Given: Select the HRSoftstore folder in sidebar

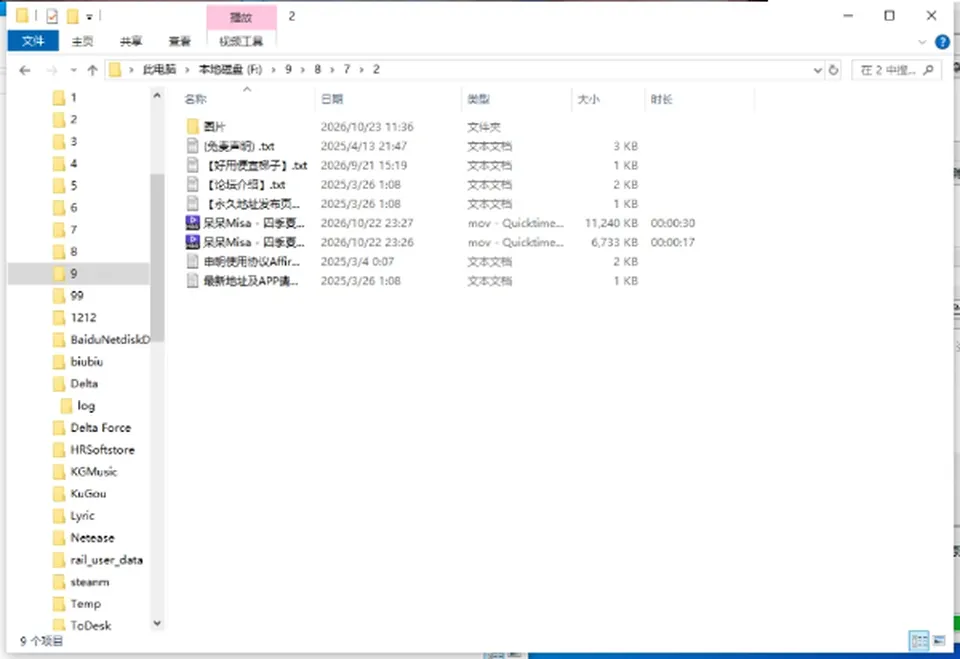Looking at the screenshot, I should click(x=102, y=450).
